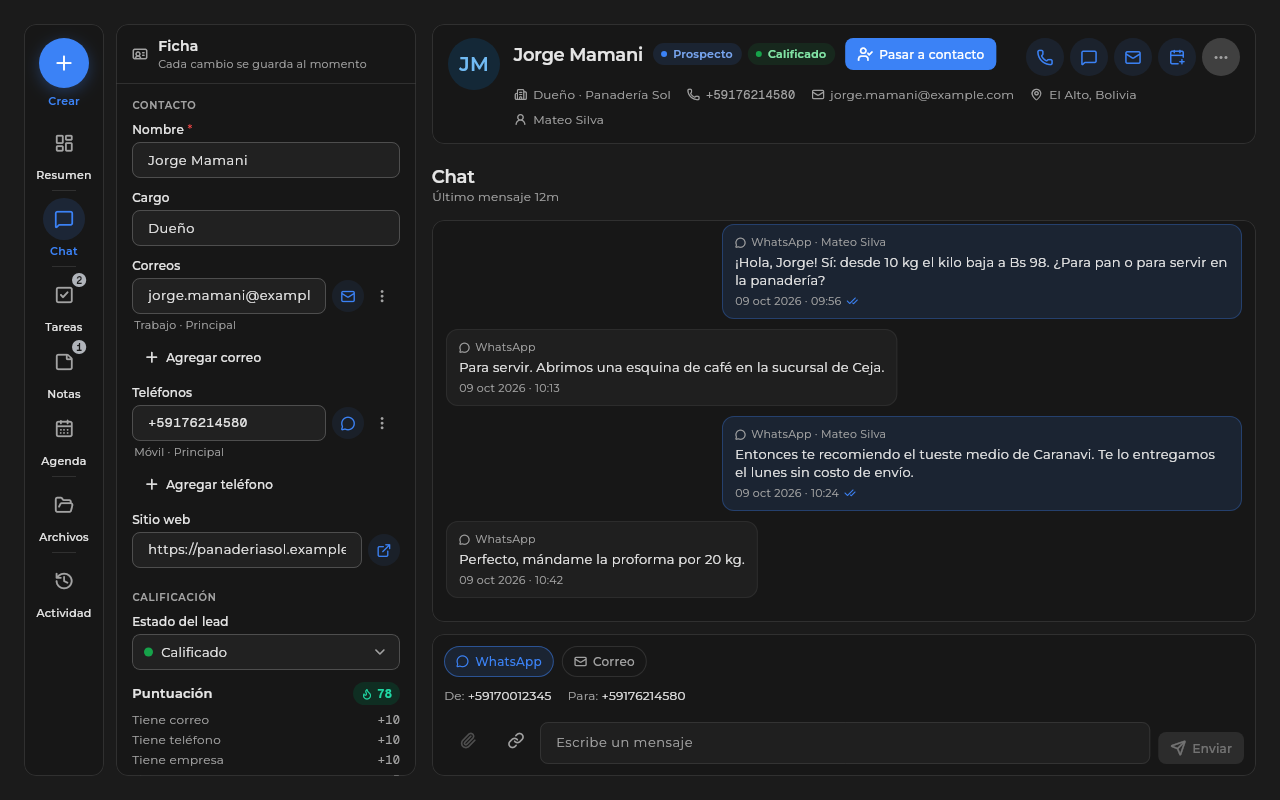Open the website with the external link icon
Image resolution: width=1280 pixels, height=800 pixels.
pos(384,550)
